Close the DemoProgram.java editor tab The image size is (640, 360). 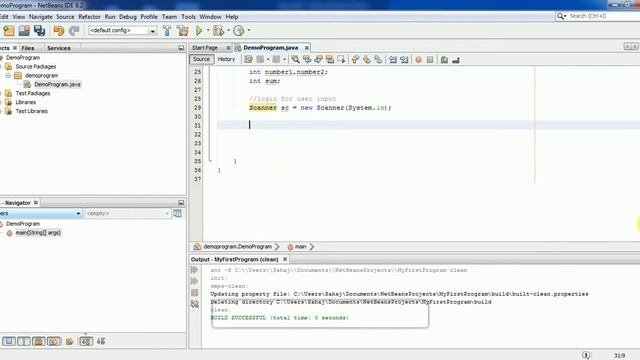pos(307,48)
